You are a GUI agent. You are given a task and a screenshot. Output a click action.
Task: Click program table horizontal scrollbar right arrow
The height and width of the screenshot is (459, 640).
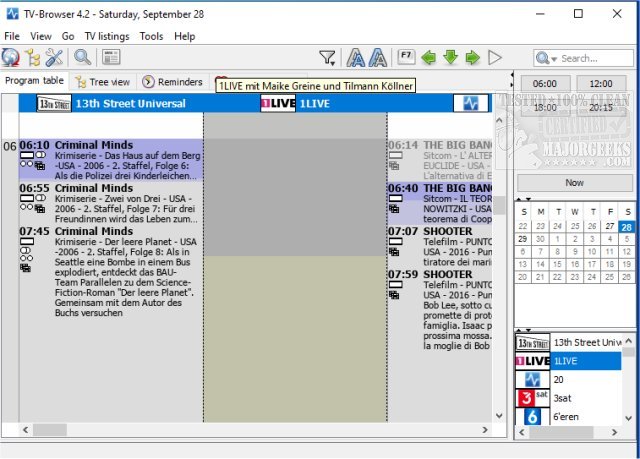[485, 430]
